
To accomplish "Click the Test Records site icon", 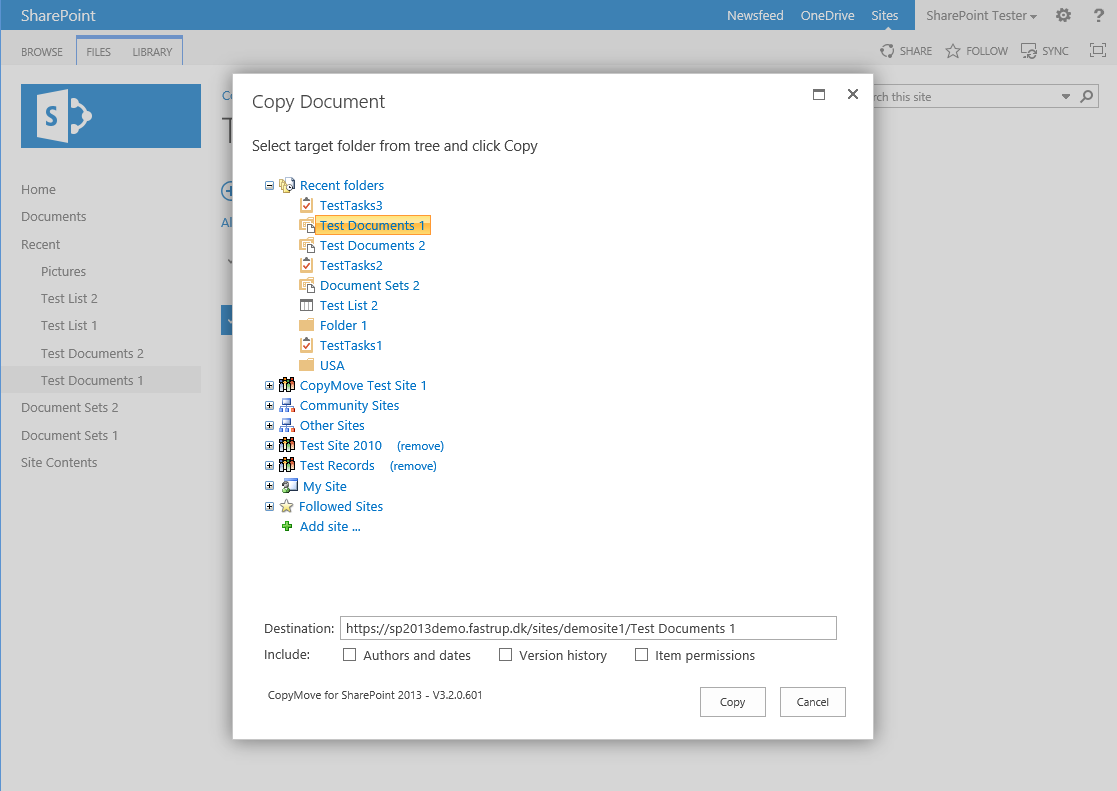I will 286,465.
